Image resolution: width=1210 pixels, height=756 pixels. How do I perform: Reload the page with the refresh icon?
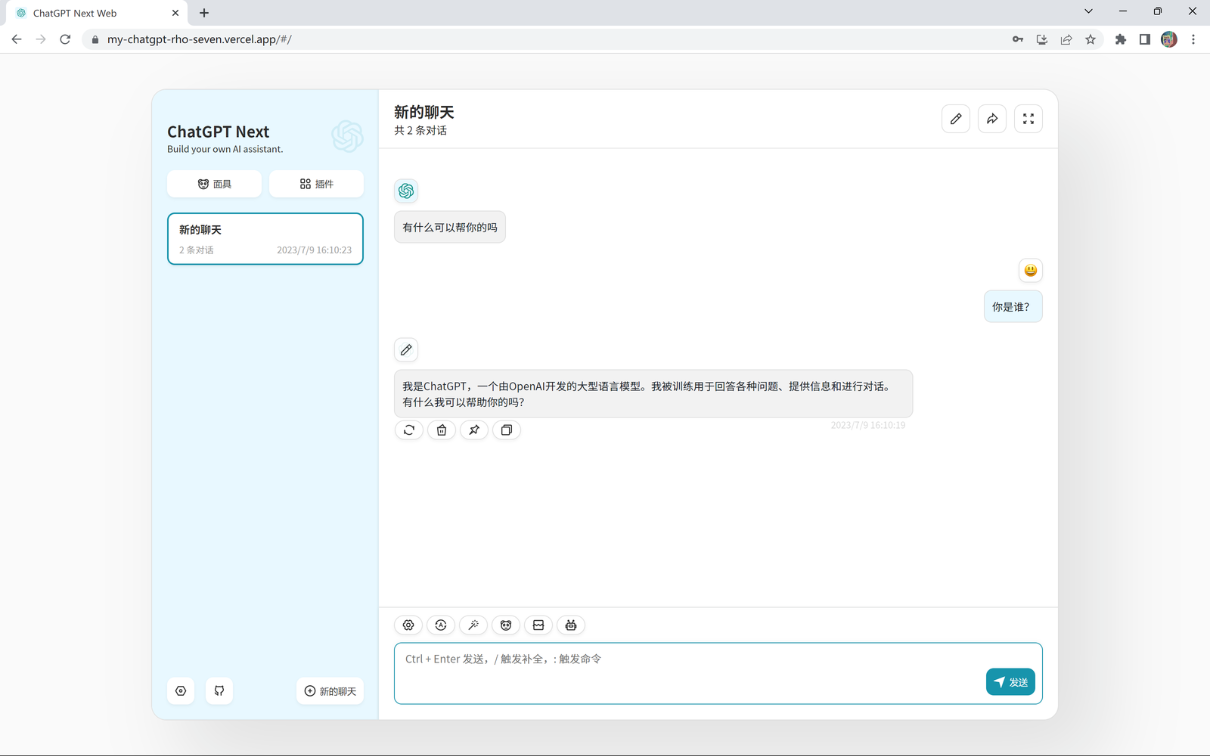(x=65, y=40)
